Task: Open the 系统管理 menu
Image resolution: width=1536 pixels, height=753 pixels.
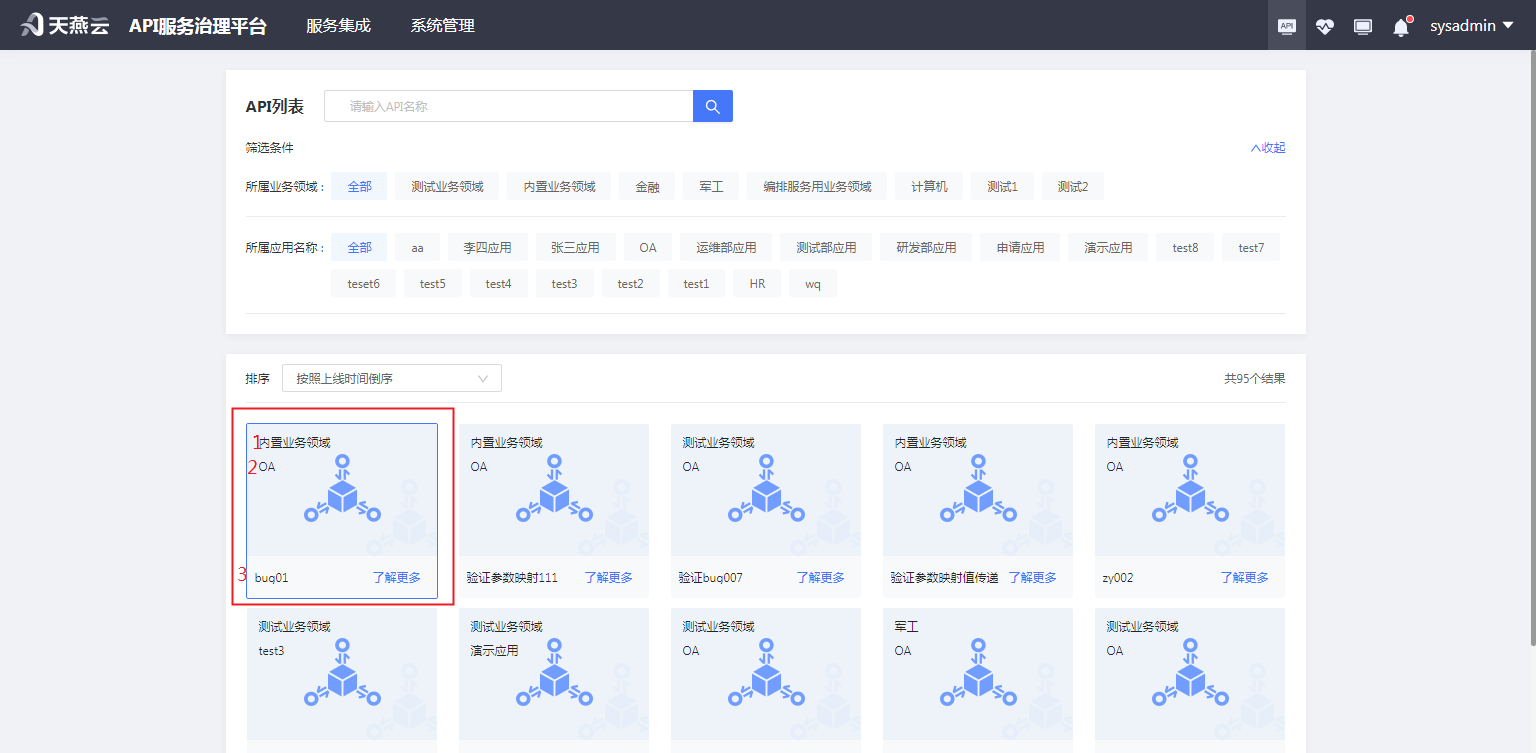Action: point(442,25)
